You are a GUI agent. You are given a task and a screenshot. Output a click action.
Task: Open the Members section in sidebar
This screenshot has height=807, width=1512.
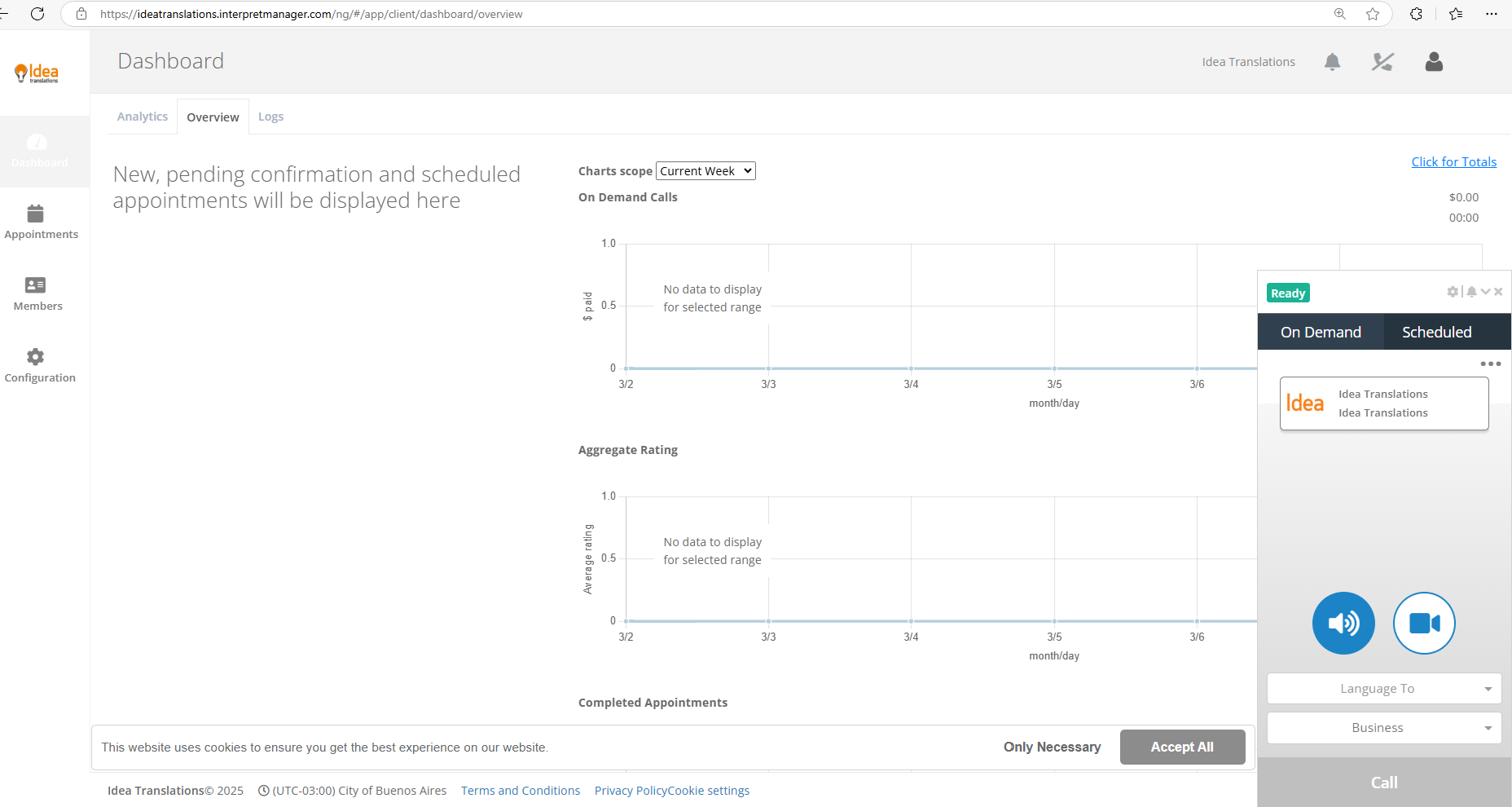(36, 285)
